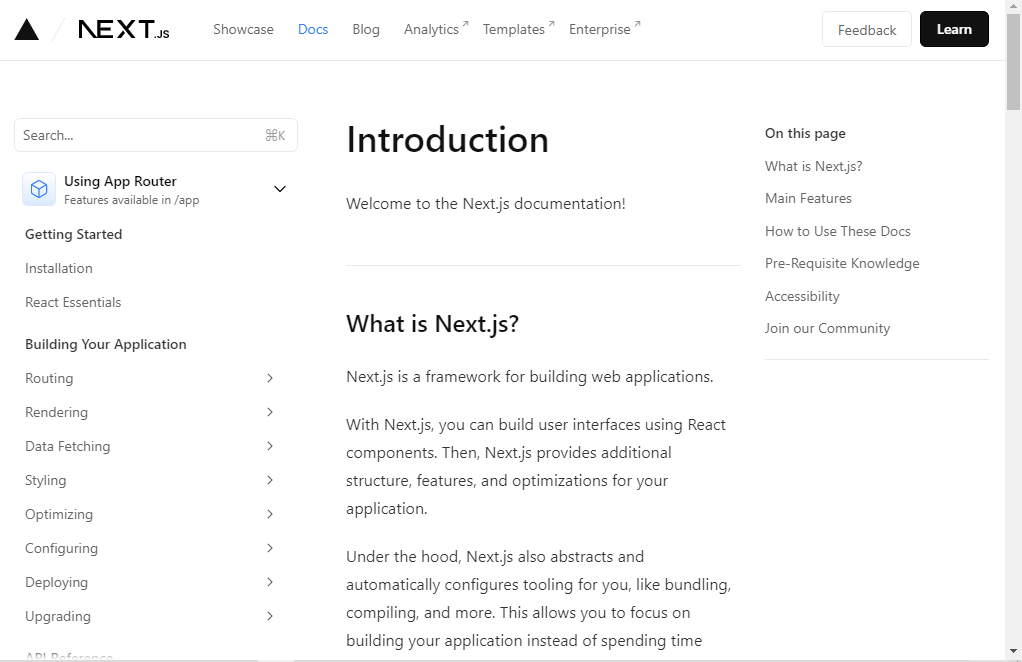Jump to Accessibility section

[802, 296]
